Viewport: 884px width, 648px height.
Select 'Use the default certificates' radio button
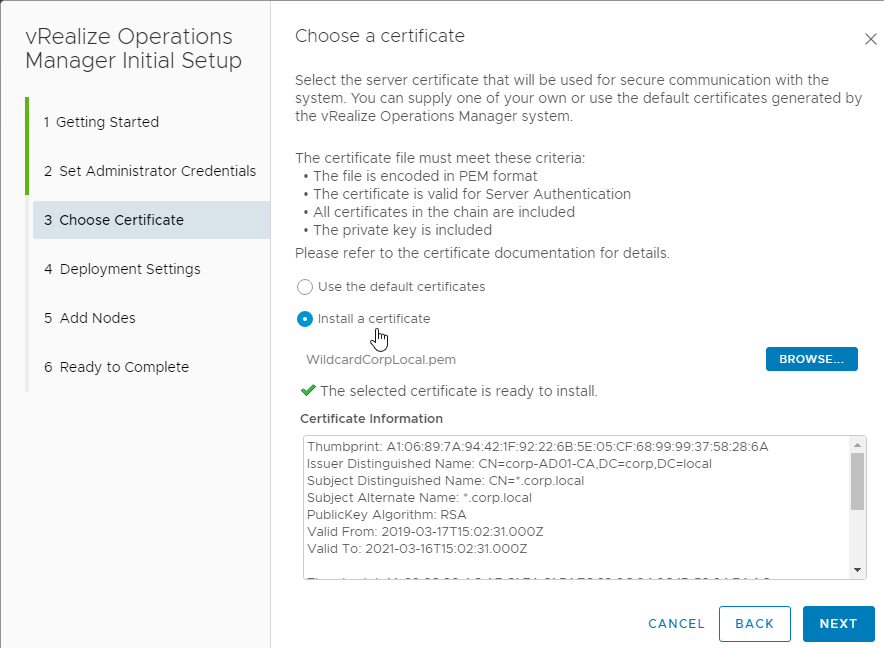coord(305,287)
